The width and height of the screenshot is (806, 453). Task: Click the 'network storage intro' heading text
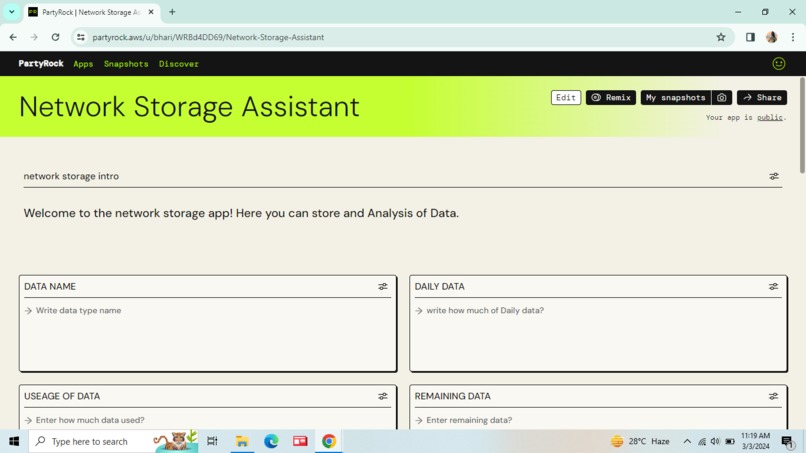coord(71,176)
